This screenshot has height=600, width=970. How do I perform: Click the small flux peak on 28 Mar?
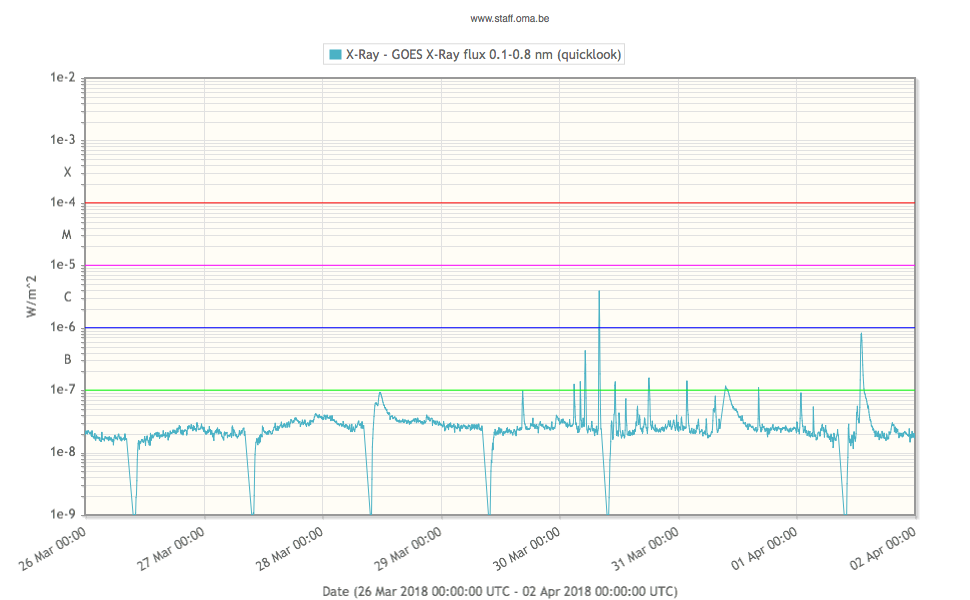pyautogui.click(x=379, y=394)
